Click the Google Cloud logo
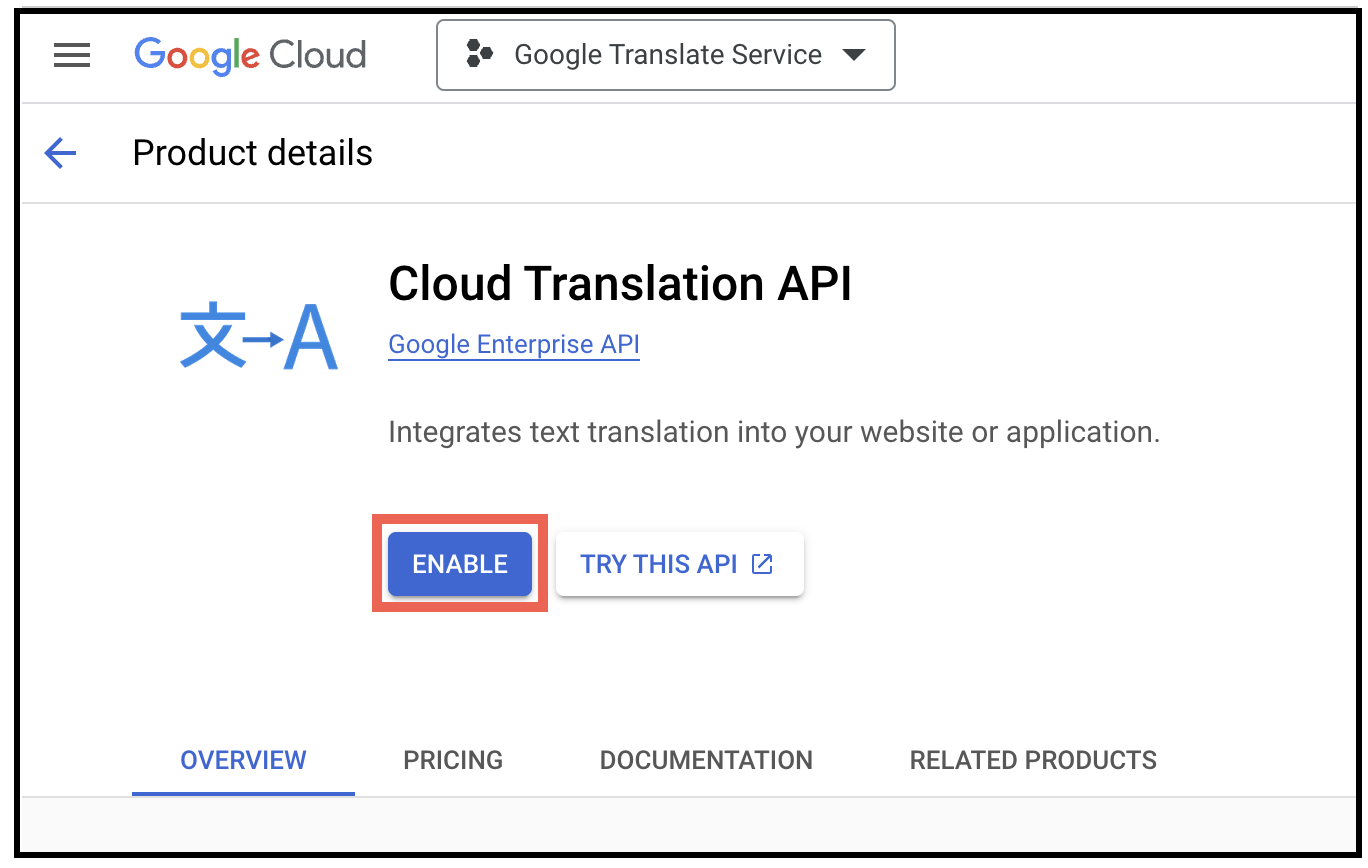Image resolution: width=1368 pixels, height=868 pixels. [250, 55]
